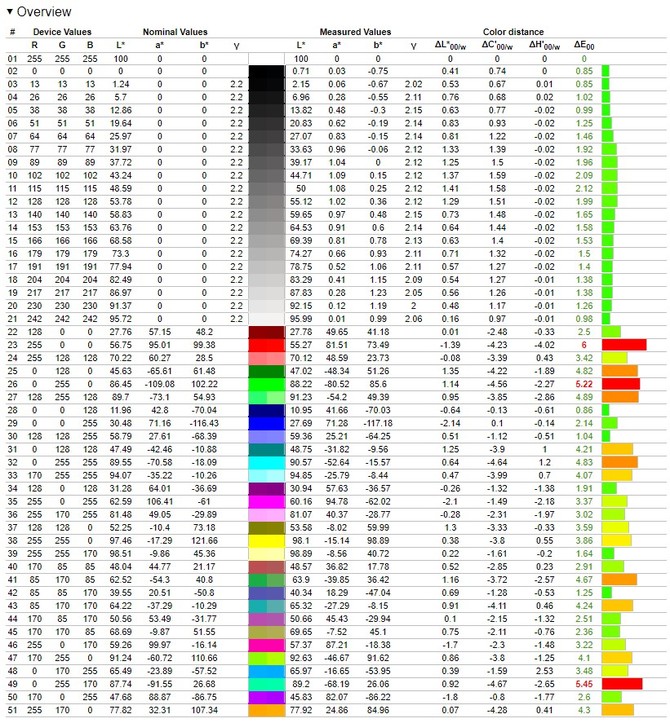670x723 pixels.
Task: Click ΔC' value -4.67 in row 49
Action: 497,684
